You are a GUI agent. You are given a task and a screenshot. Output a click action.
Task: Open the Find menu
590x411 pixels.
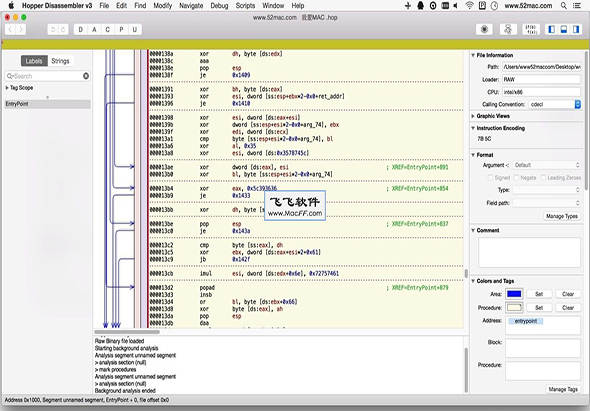(x=140, y=6)
